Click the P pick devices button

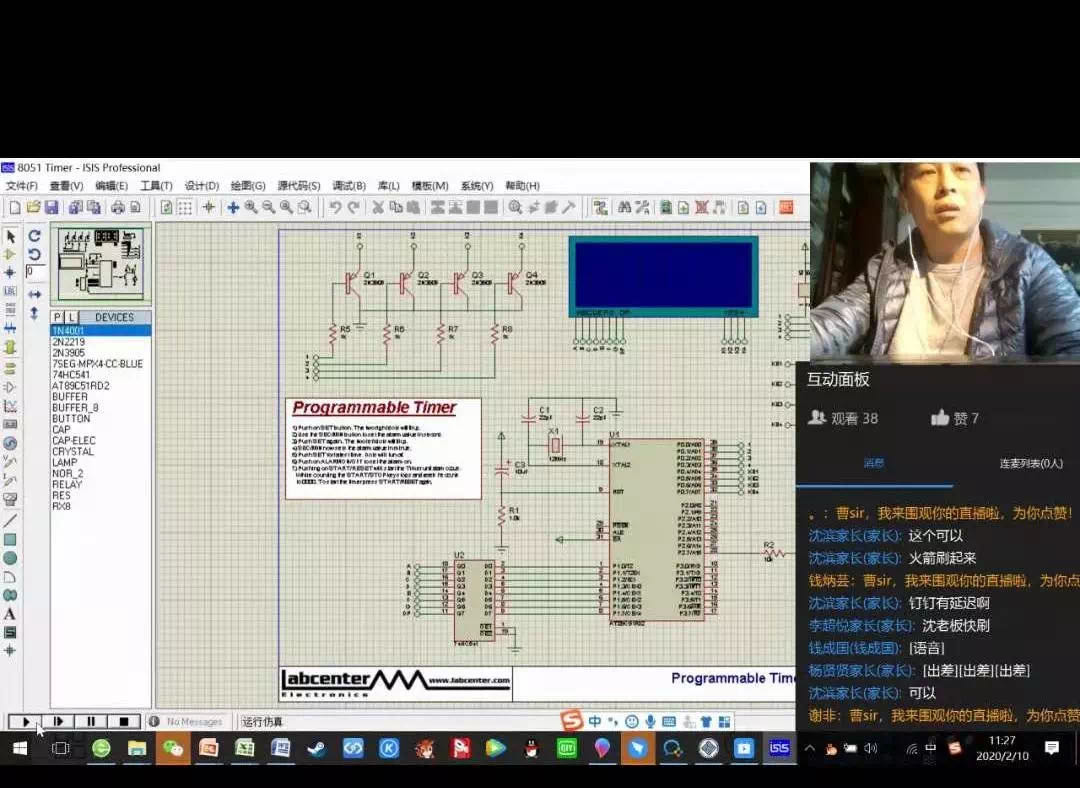57,317
